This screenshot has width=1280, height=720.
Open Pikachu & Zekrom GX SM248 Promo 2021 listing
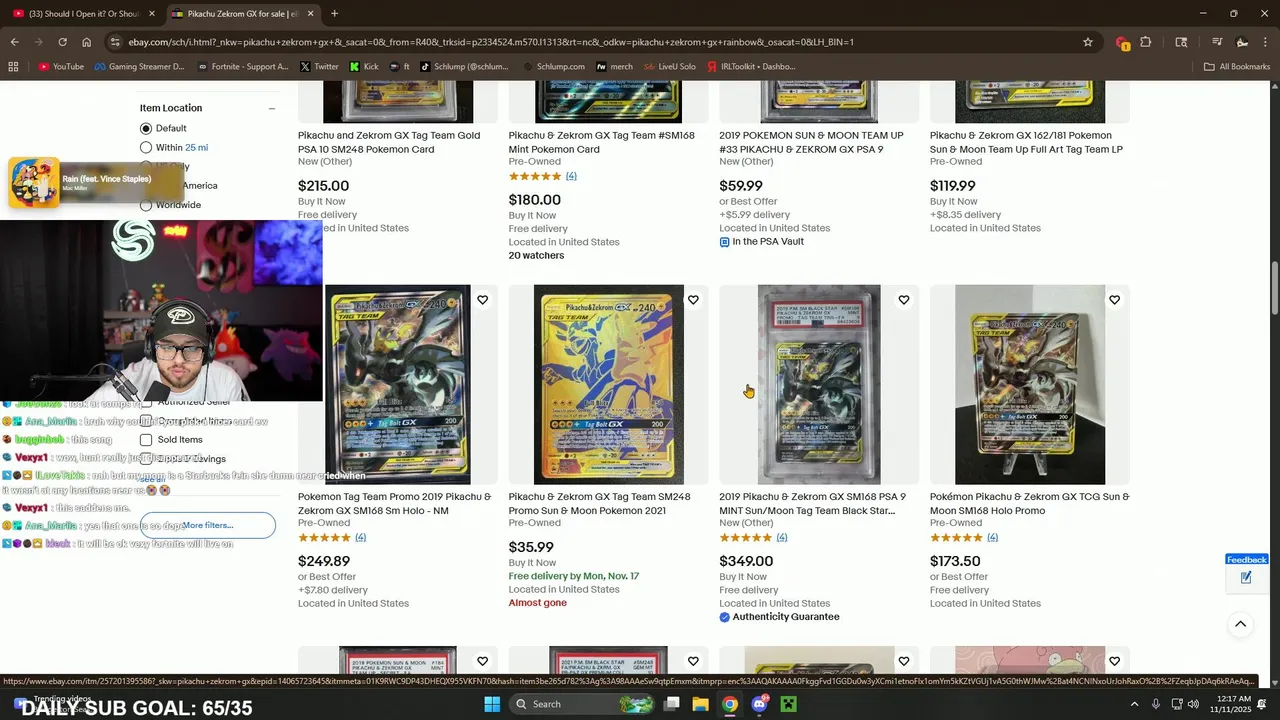(x=599, y=504)
